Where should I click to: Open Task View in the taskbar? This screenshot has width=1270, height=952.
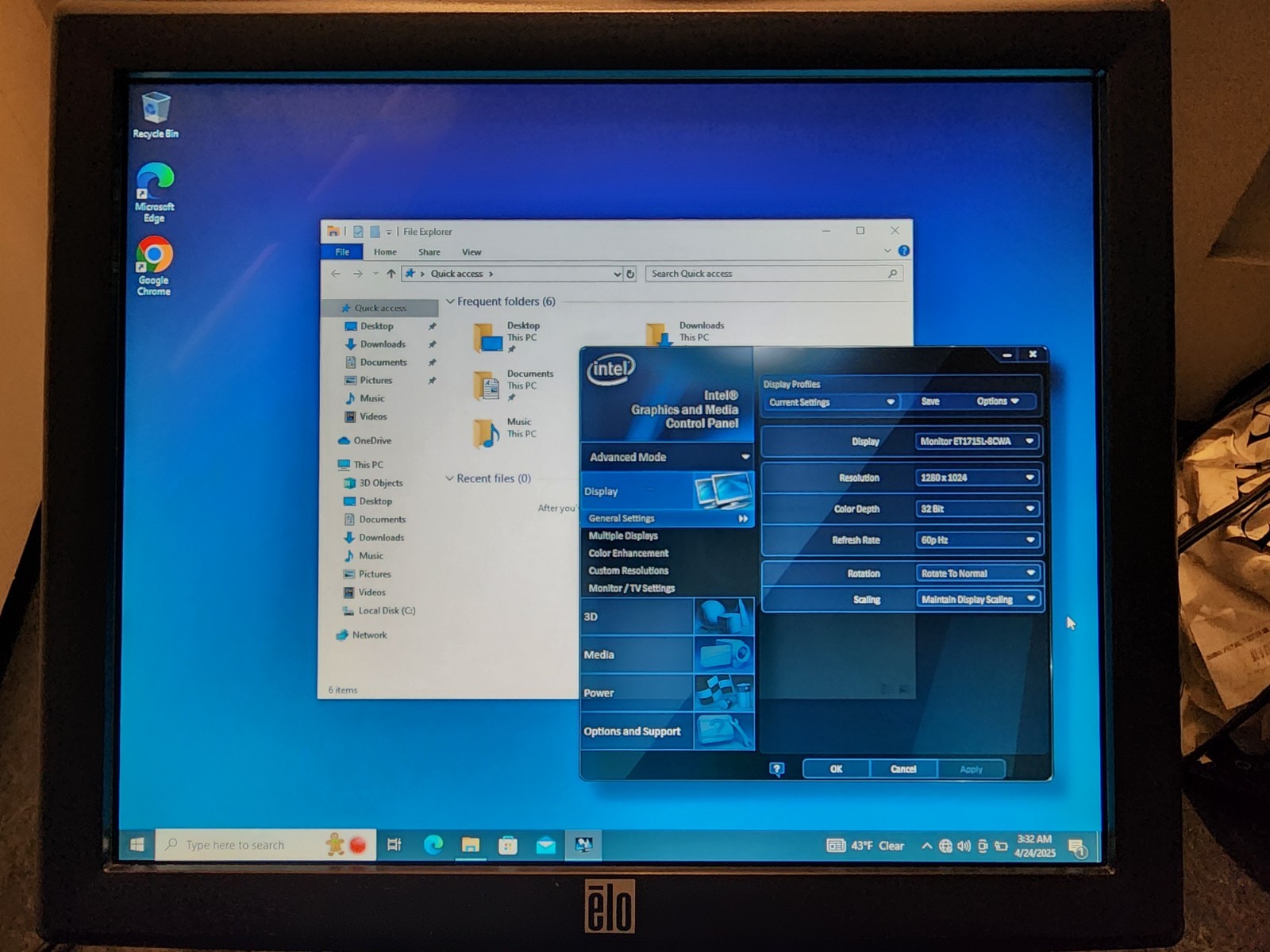tap(394, 845)
